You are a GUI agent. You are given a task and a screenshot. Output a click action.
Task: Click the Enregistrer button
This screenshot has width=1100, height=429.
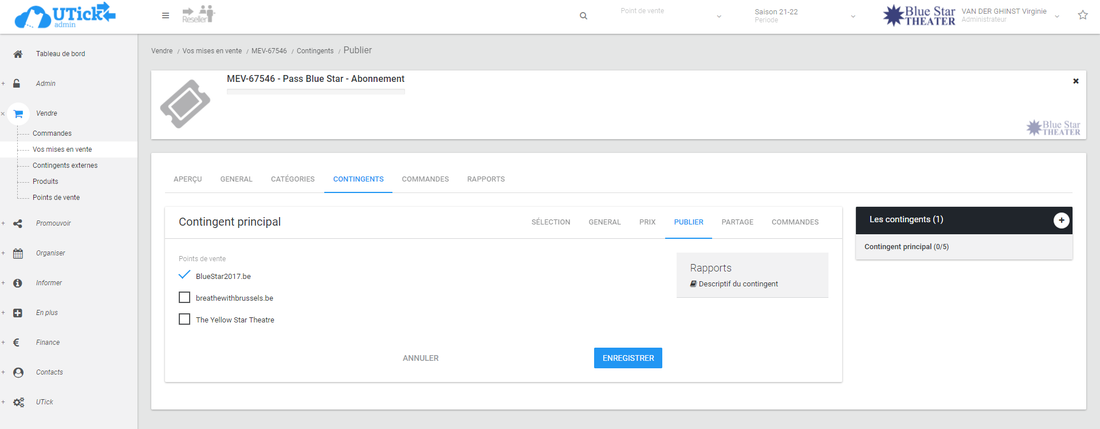pos(627,358)
